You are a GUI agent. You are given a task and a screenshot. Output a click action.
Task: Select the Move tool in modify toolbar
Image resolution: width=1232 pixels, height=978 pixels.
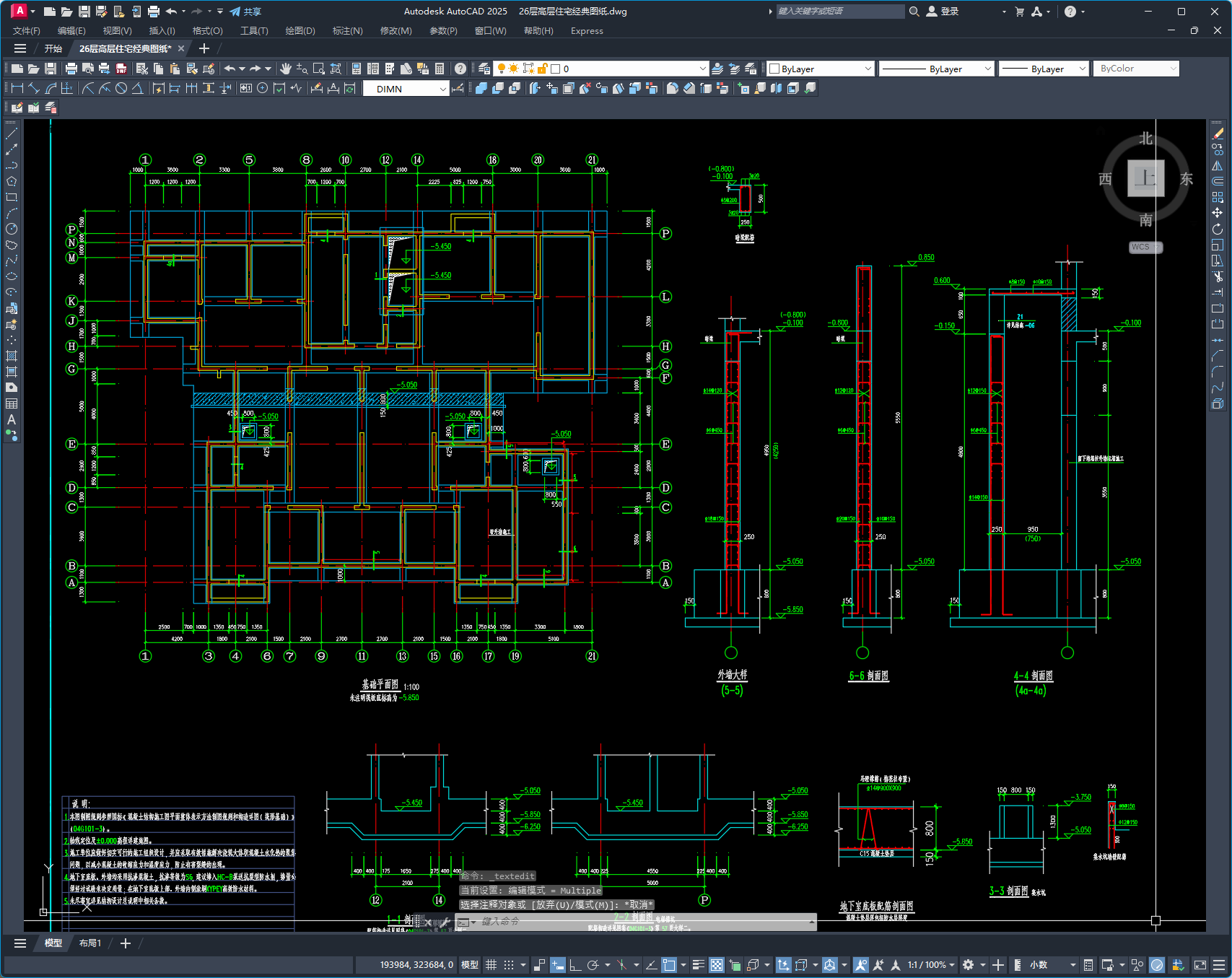[1218, 213]
